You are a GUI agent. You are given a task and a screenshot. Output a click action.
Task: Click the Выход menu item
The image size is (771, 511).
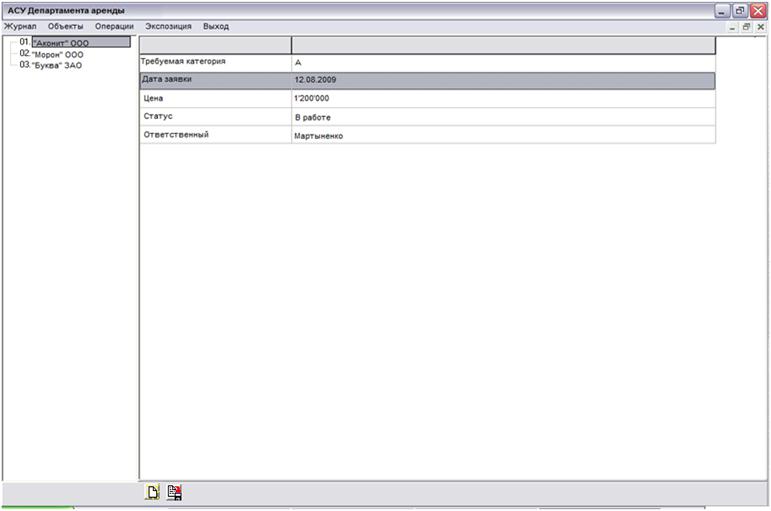point(216,26)
